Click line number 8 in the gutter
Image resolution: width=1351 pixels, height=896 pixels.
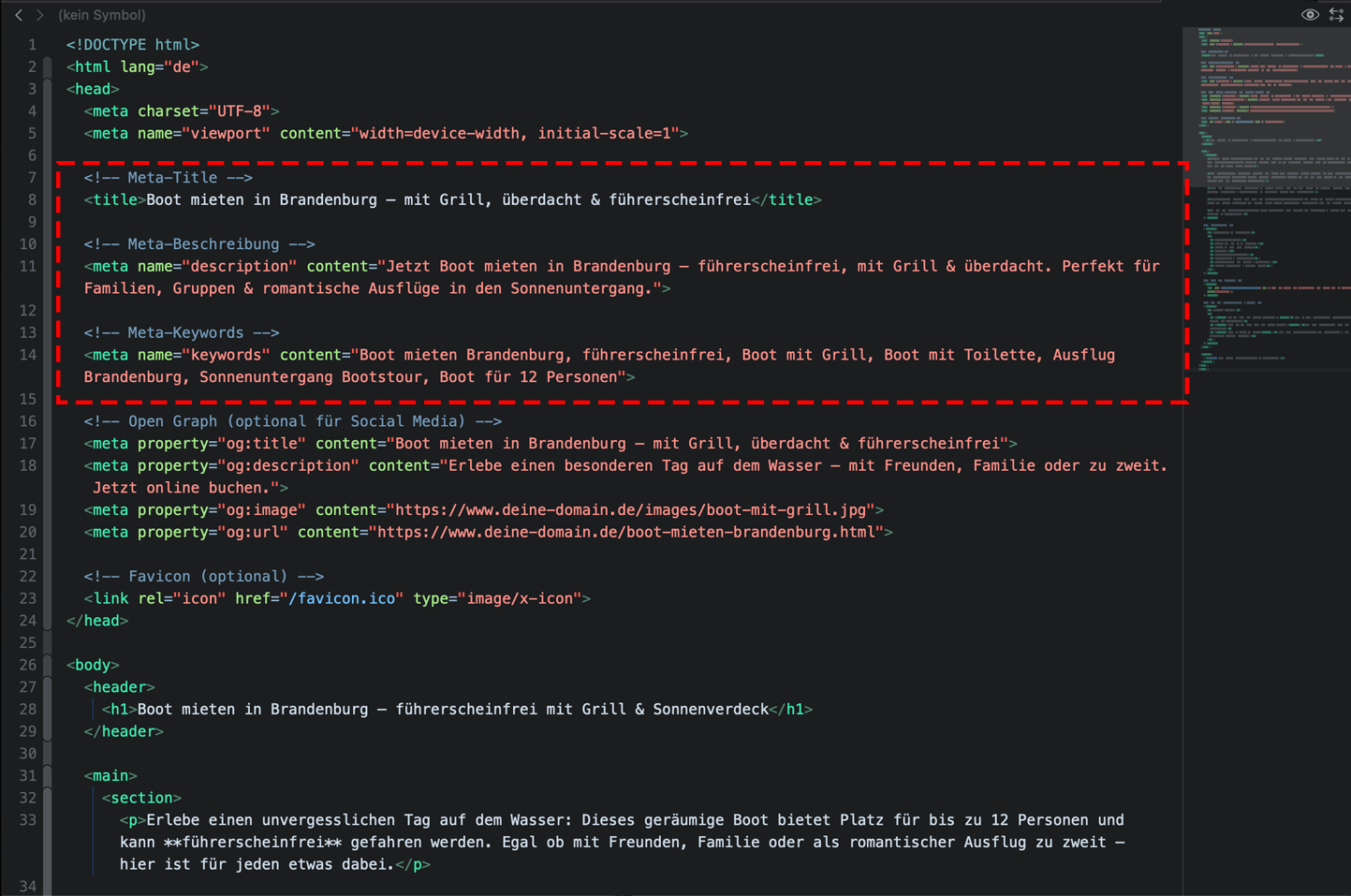32,200
